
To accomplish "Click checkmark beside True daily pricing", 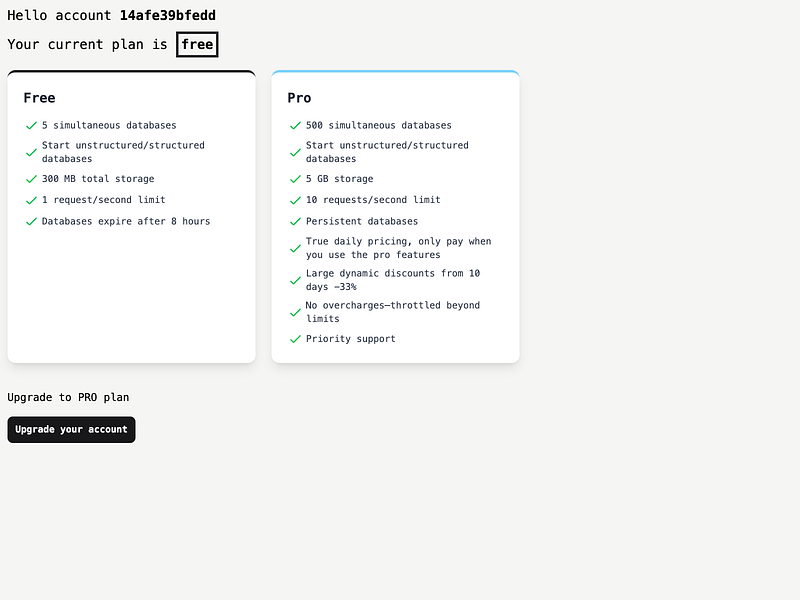I will click(x=295, y=248).
